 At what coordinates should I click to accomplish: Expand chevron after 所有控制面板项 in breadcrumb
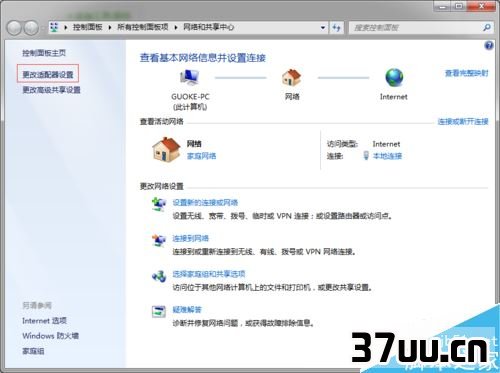pos(176,28)
